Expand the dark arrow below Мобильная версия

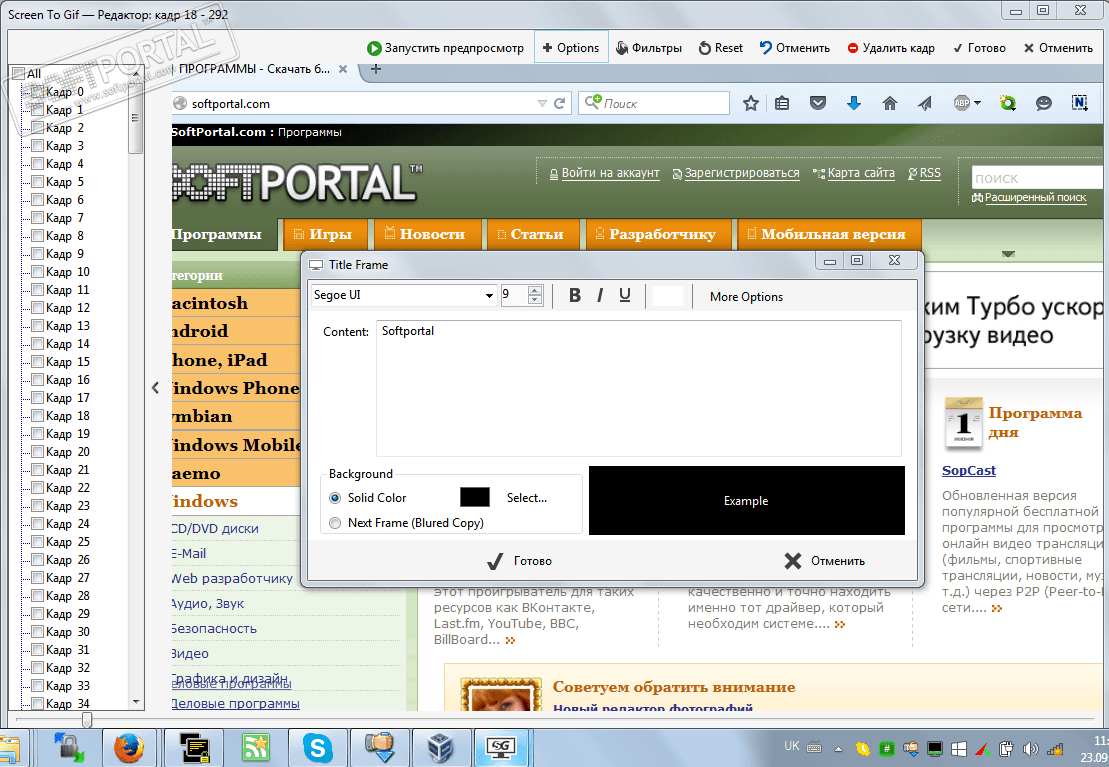[x=1009, y=253]
